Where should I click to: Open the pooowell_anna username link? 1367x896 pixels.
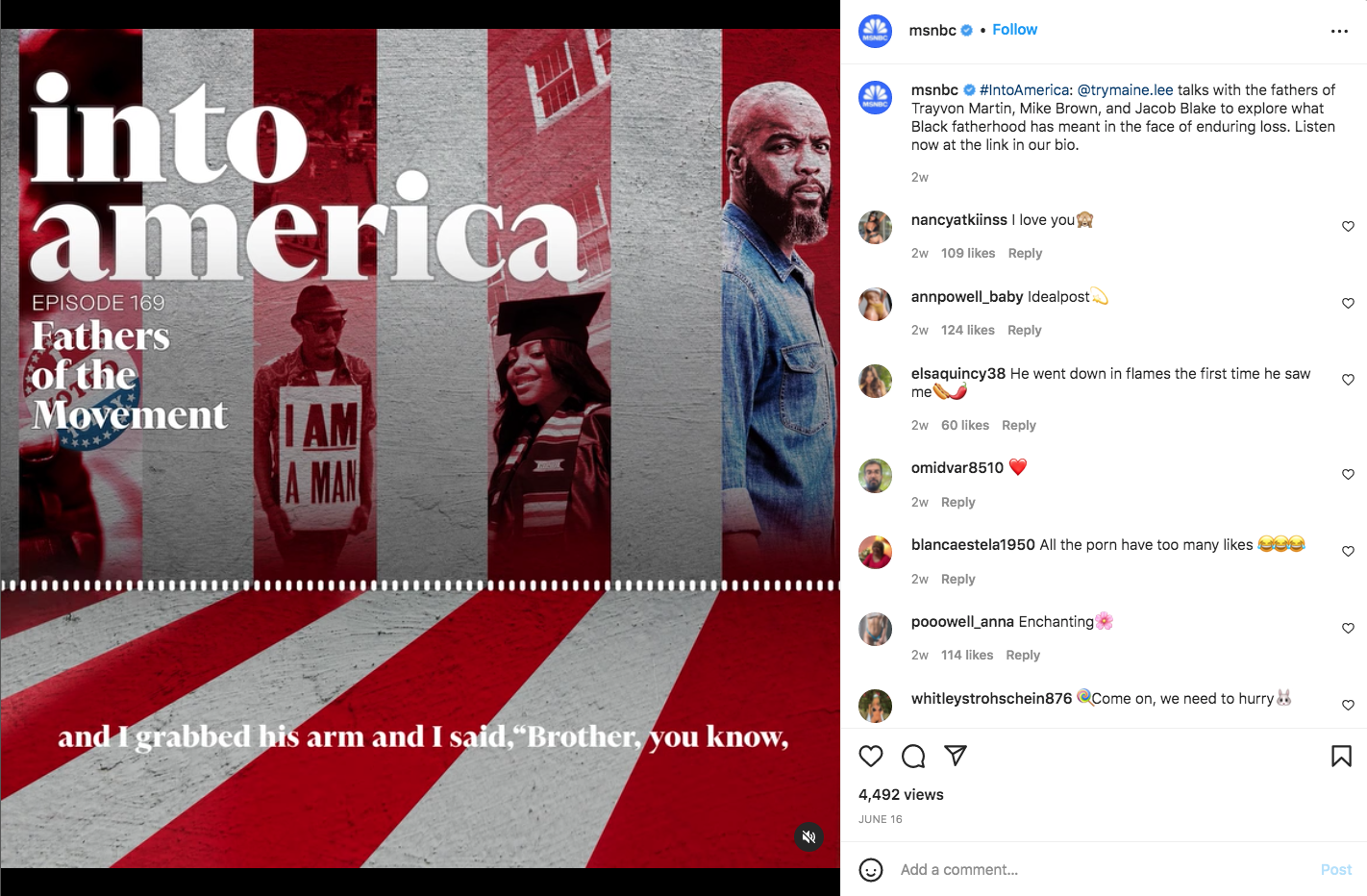(x=962, y=622)
